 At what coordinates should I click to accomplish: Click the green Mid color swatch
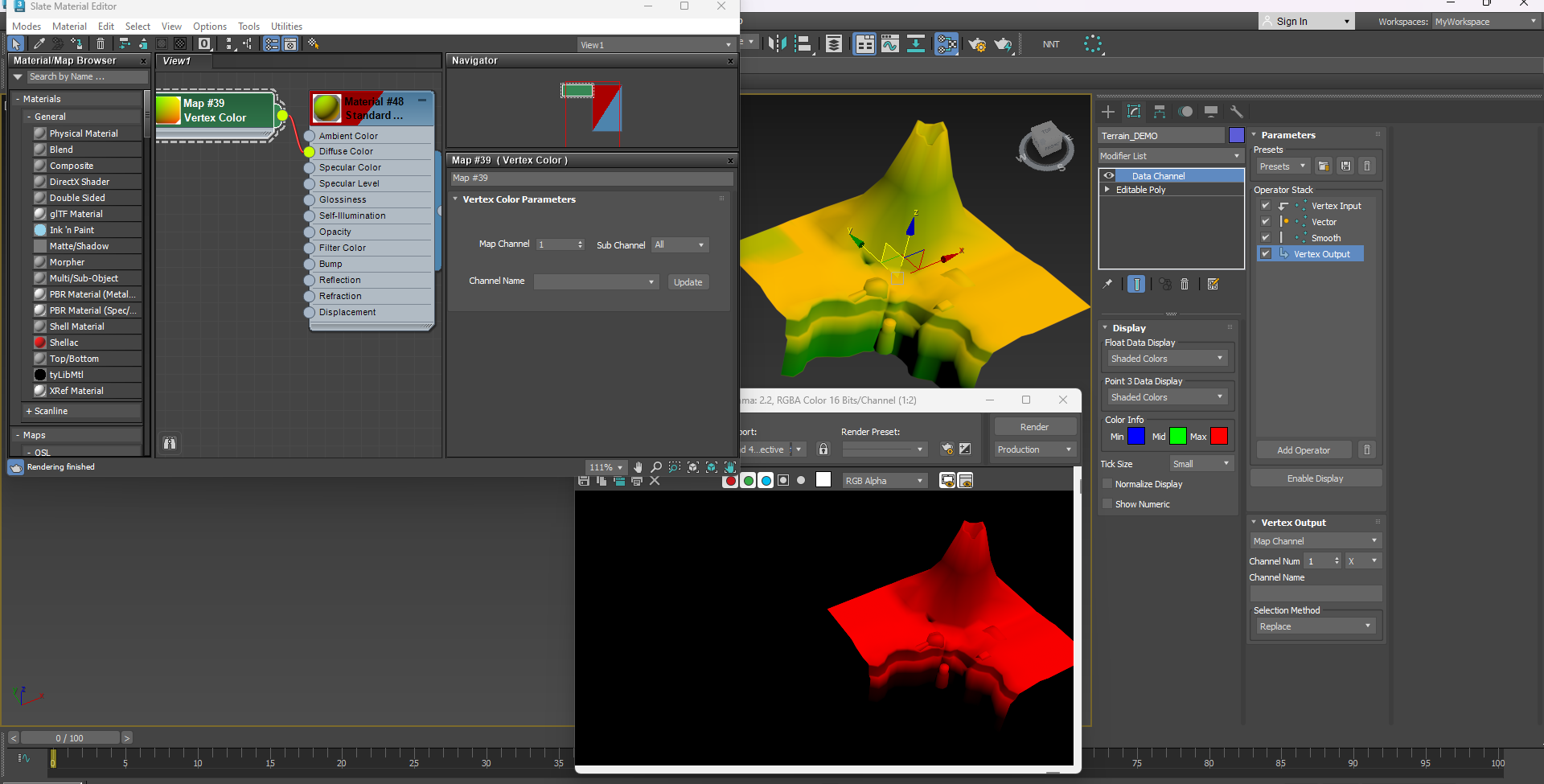click(1178, 437)
